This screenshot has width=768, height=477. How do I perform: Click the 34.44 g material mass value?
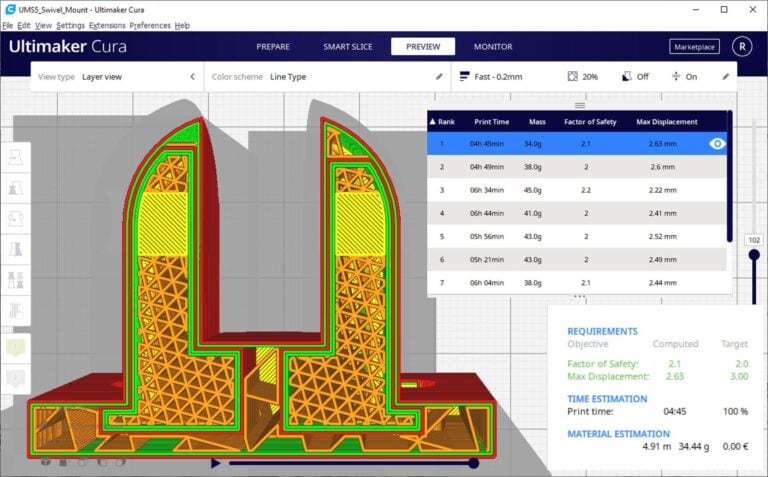point(694,447)
